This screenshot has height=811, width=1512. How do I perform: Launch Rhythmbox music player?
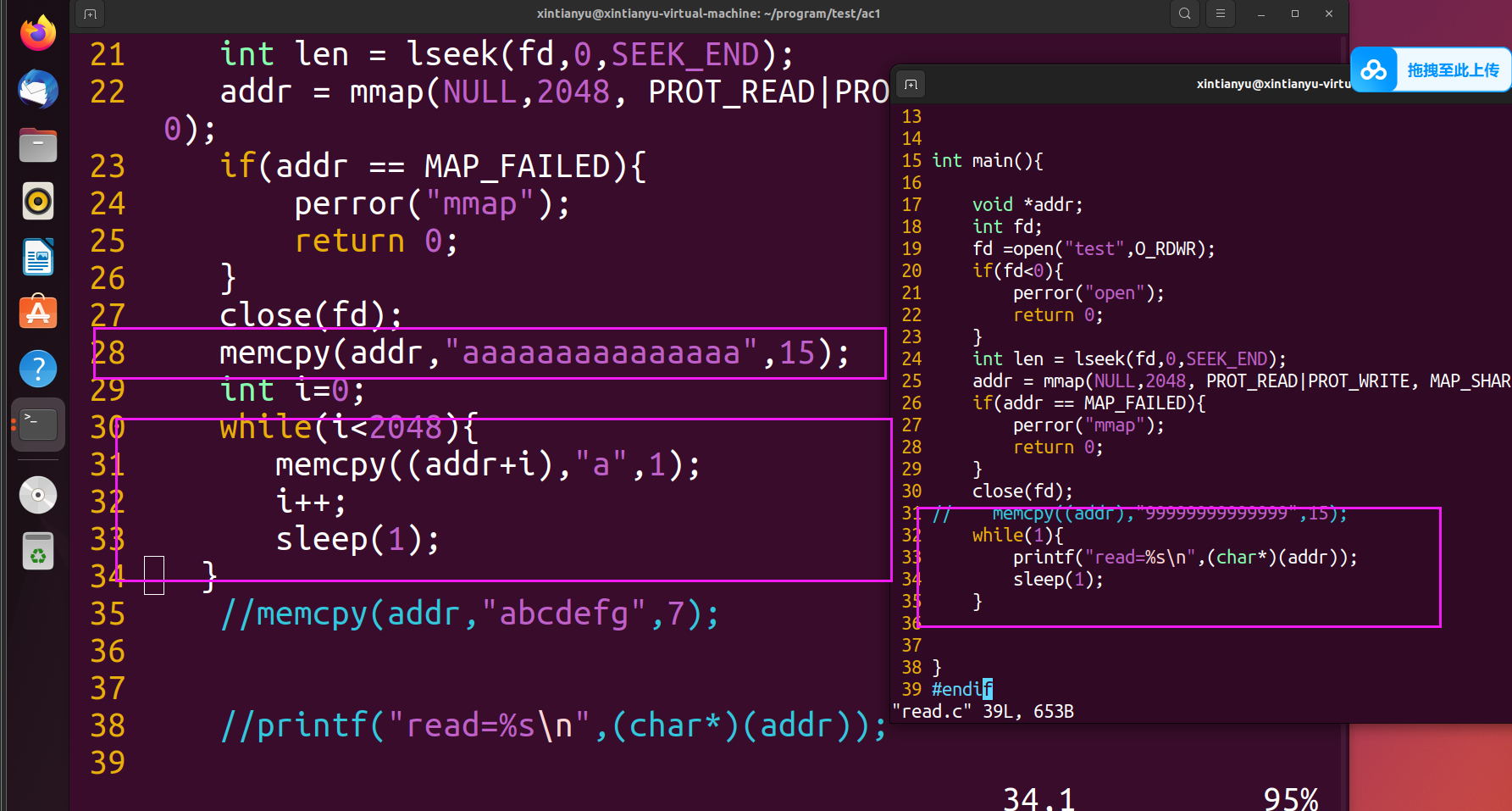pos(37,201)
